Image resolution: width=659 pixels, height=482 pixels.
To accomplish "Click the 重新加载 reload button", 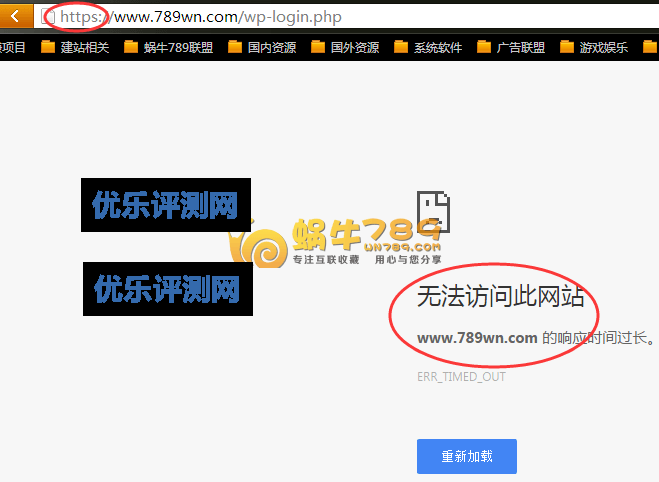I will click(x=467, y=456).
